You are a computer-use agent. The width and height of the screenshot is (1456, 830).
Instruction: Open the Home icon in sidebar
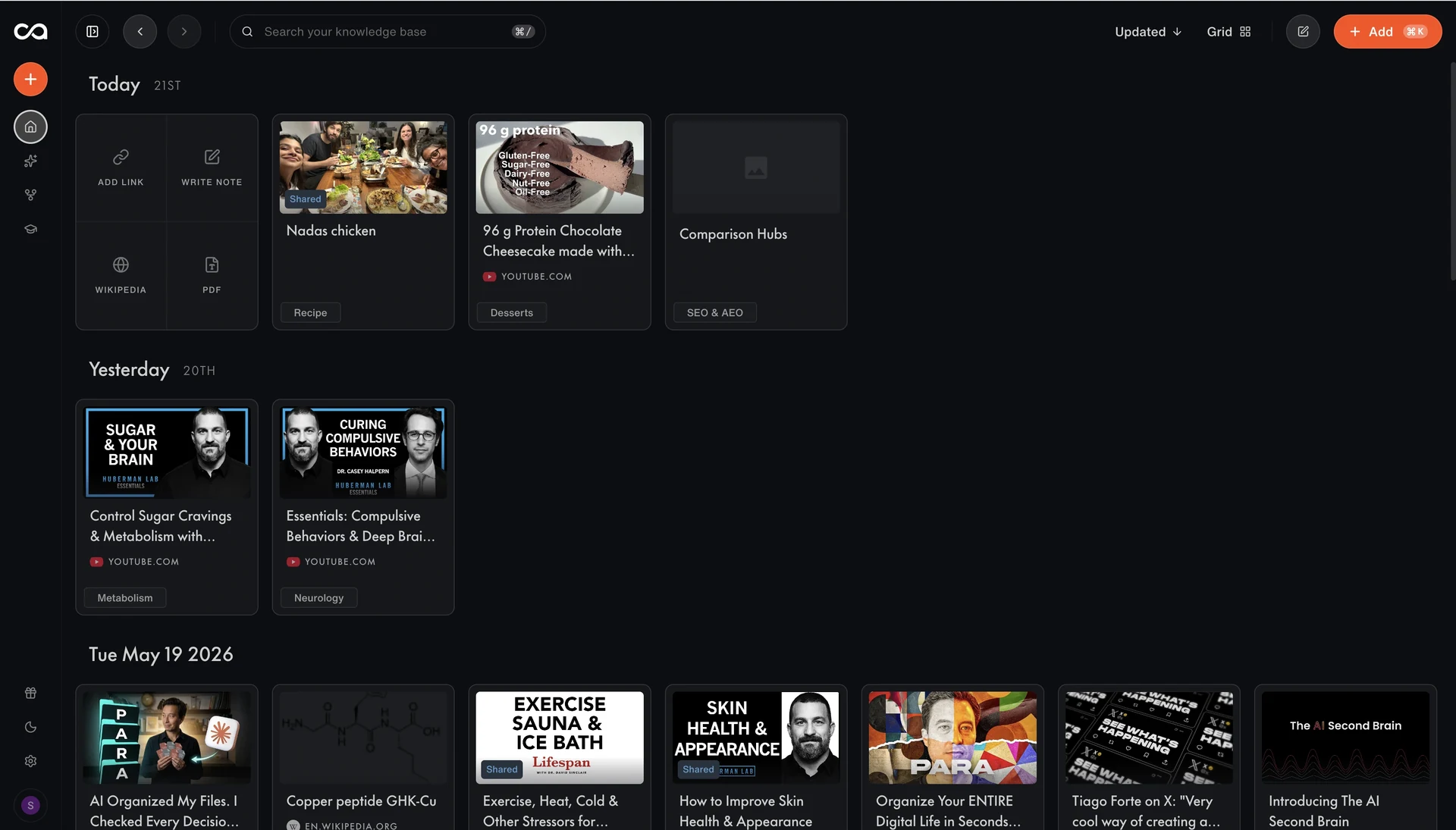[x=30, y=127]
